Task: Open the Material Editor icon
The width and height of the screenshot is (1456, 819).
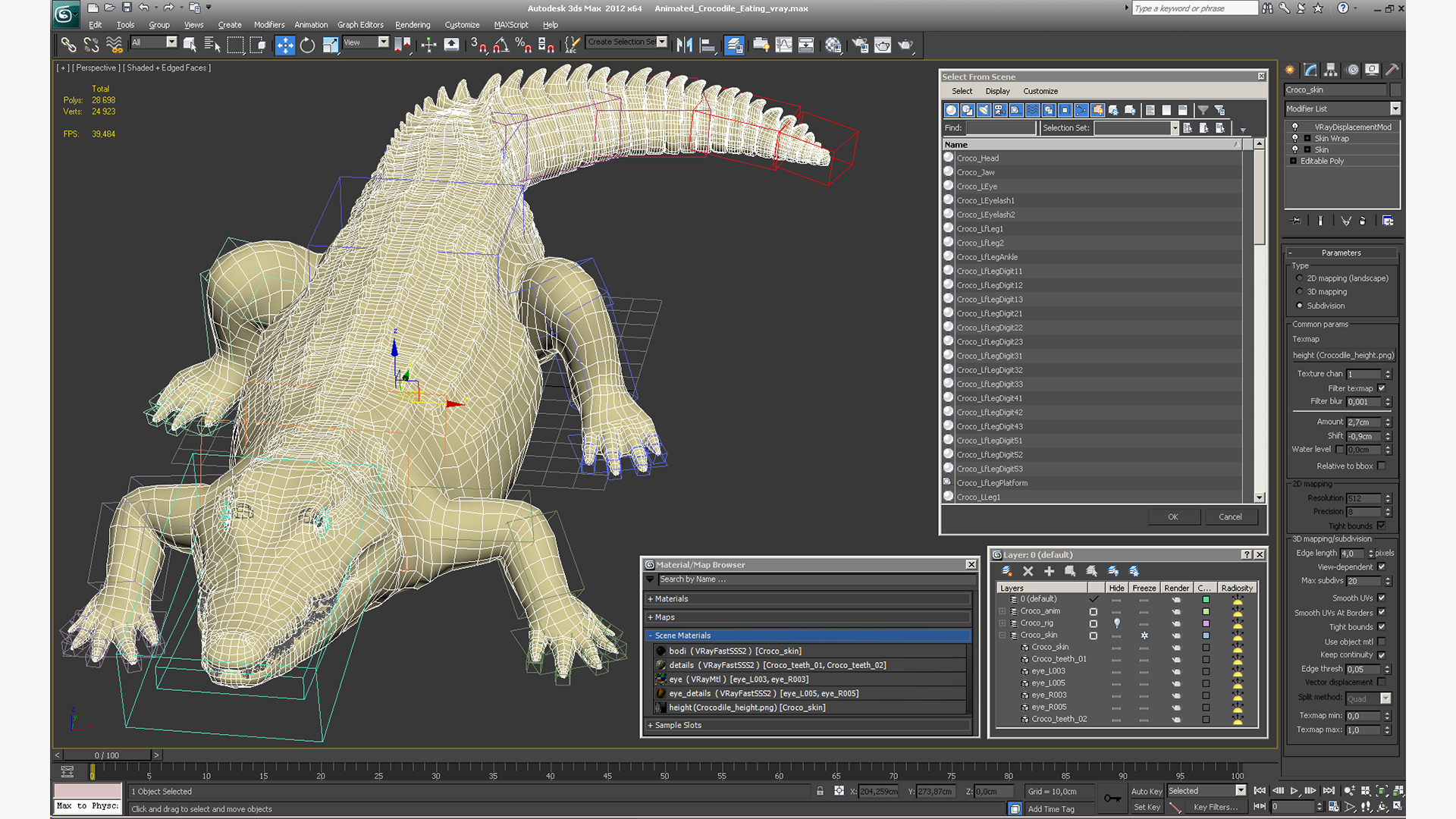Action: 833,45
